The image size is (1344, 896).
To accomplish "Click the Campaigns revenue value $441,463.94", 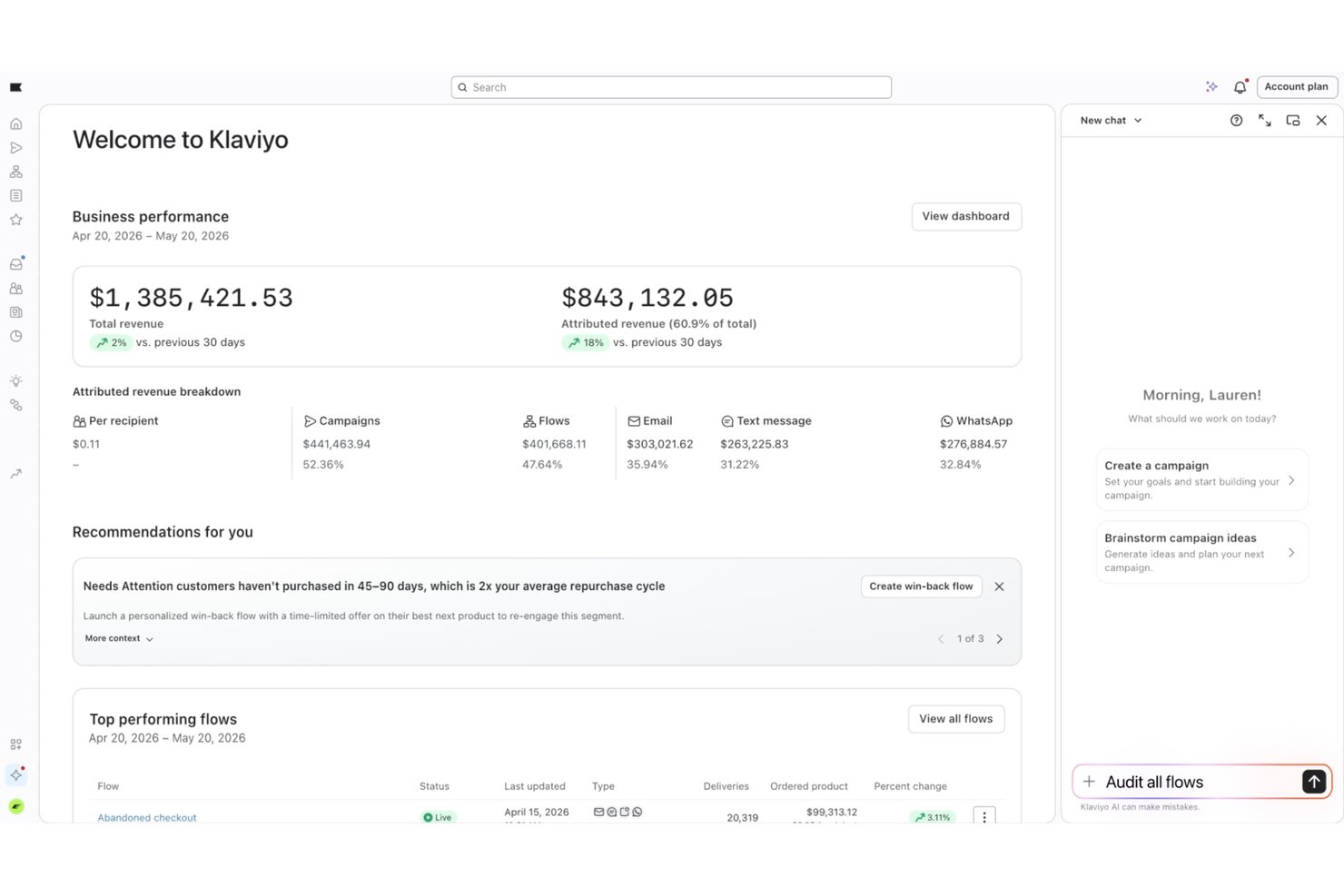I will tap(337, 444).
